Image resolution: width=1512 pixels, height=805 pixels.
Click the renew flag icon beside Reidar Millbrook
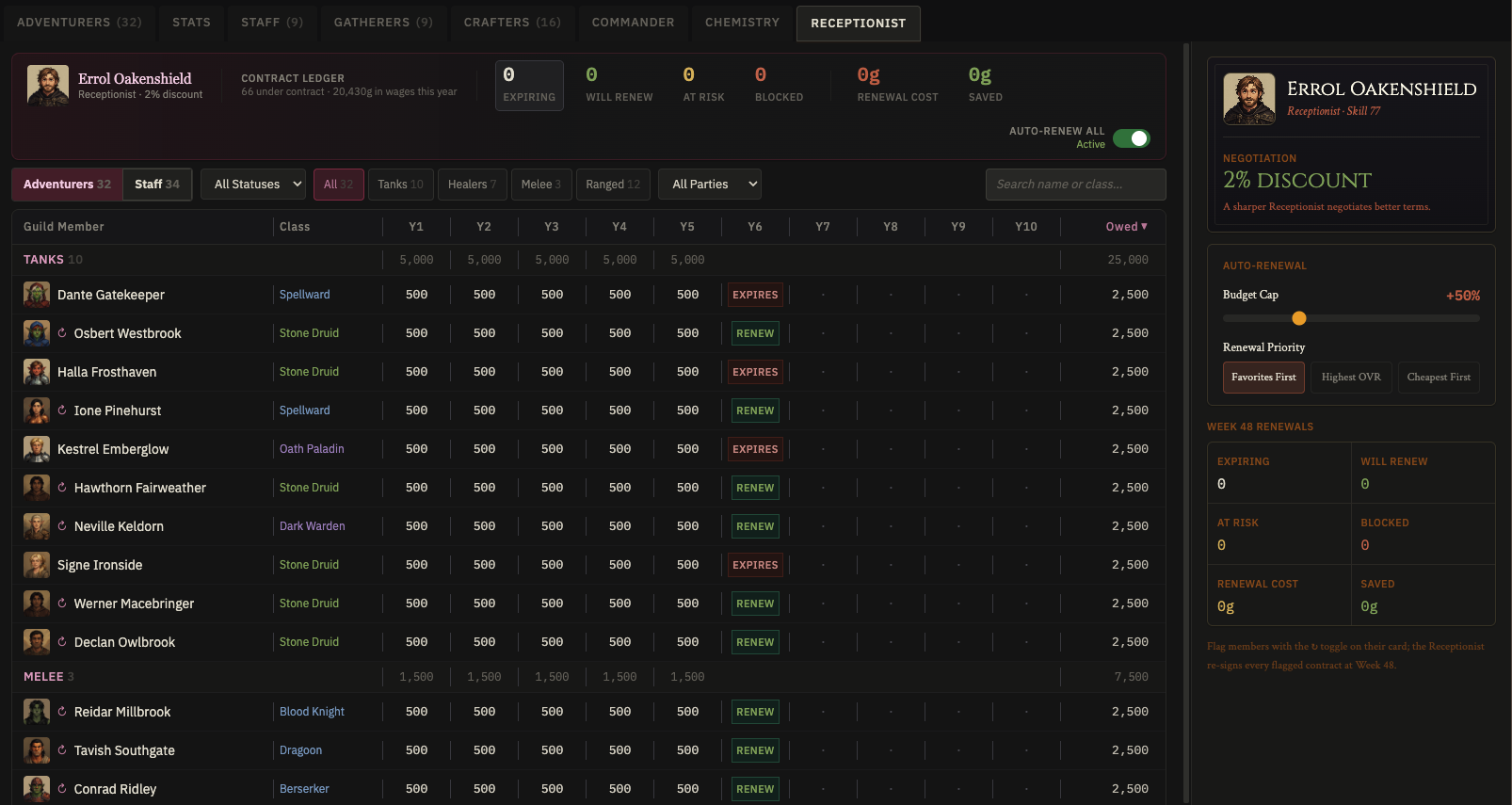click(62, 712)
